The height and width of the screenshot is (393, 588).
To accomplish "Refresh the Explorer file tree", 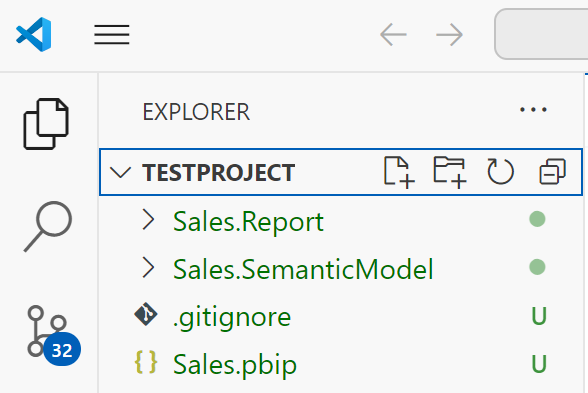I will (501, 172).
